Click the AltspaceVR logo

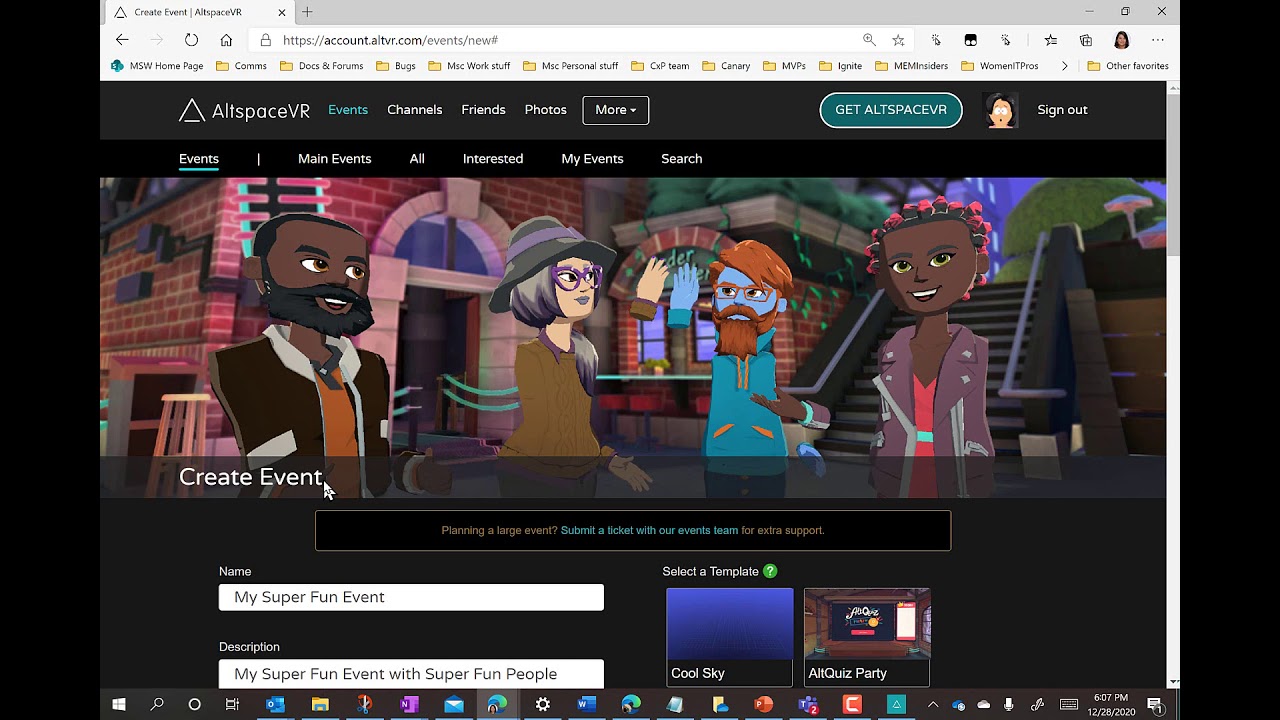pos(244,110)
